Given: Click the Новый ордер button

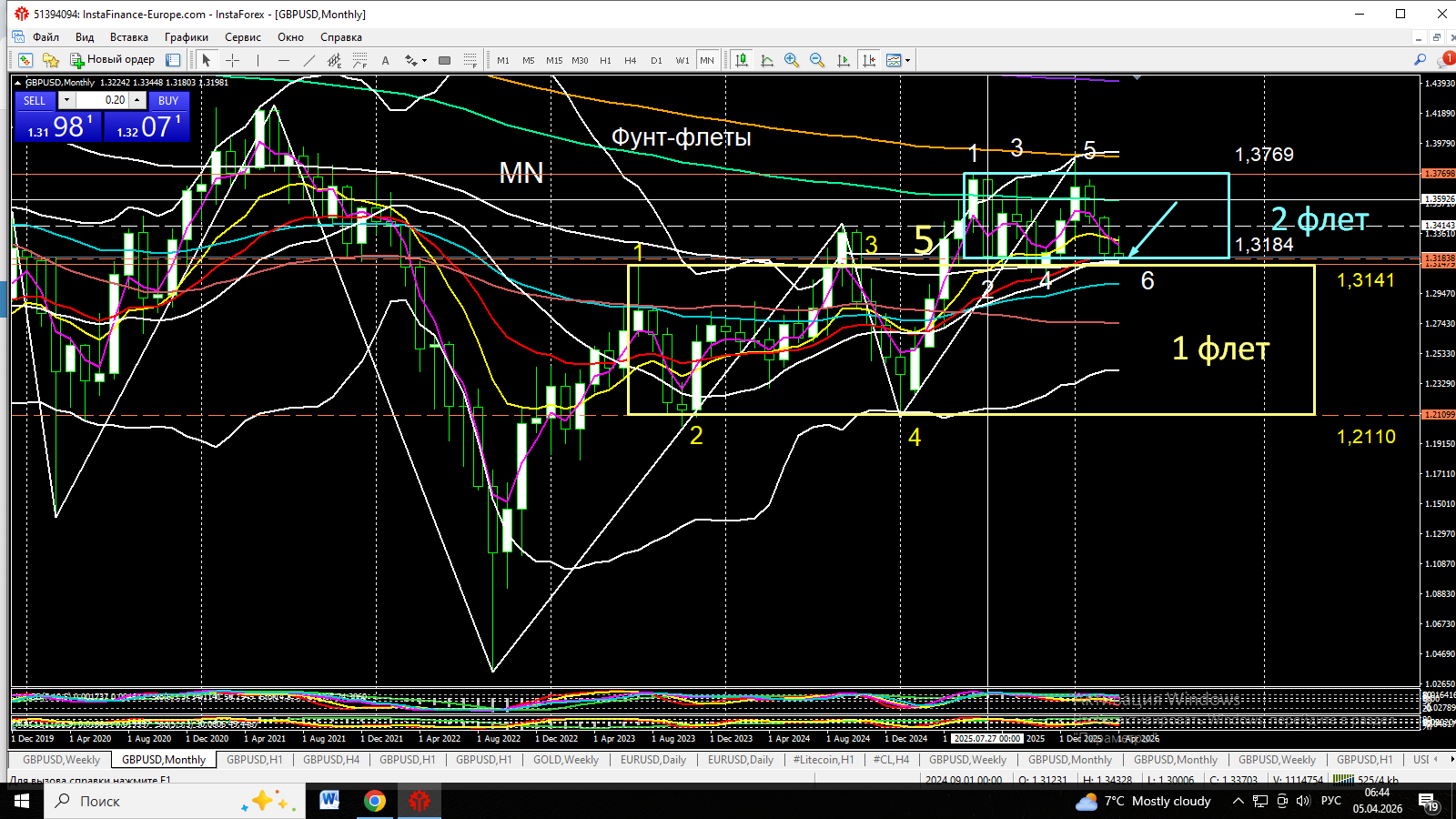Looking at the screenshot, I should pos(113,60).
